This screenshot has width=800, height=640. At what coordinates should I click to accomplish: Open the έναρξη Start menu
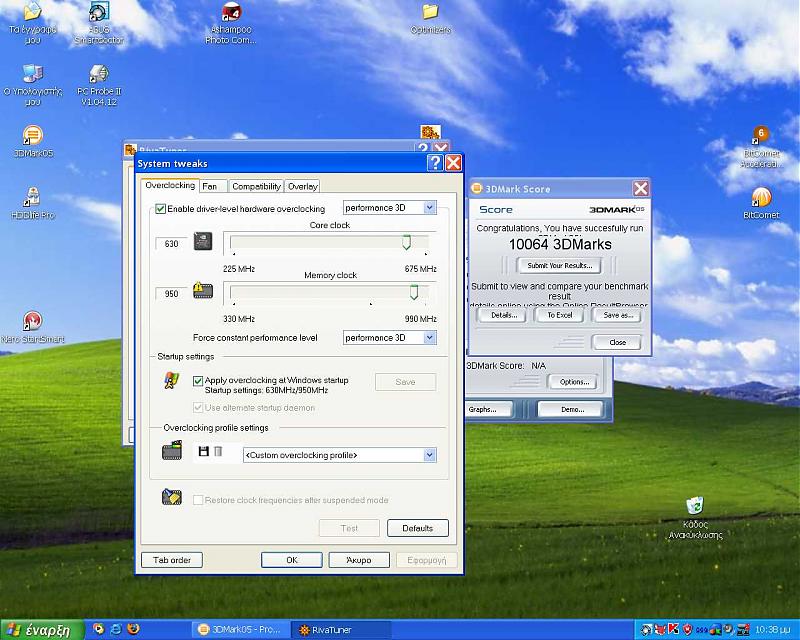(42, 630)
